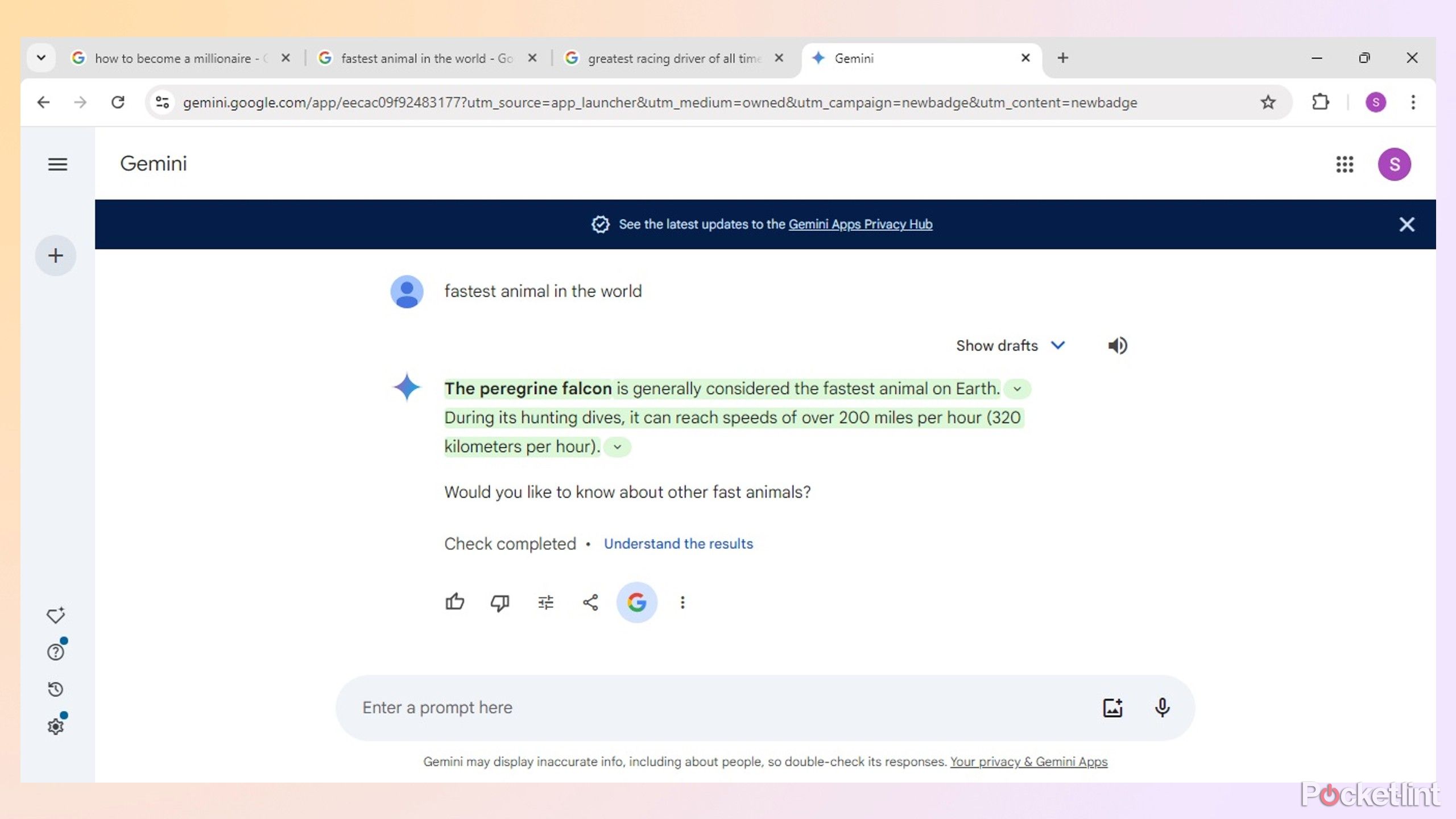Click the 'Check completed' status text

coord(510,544)
